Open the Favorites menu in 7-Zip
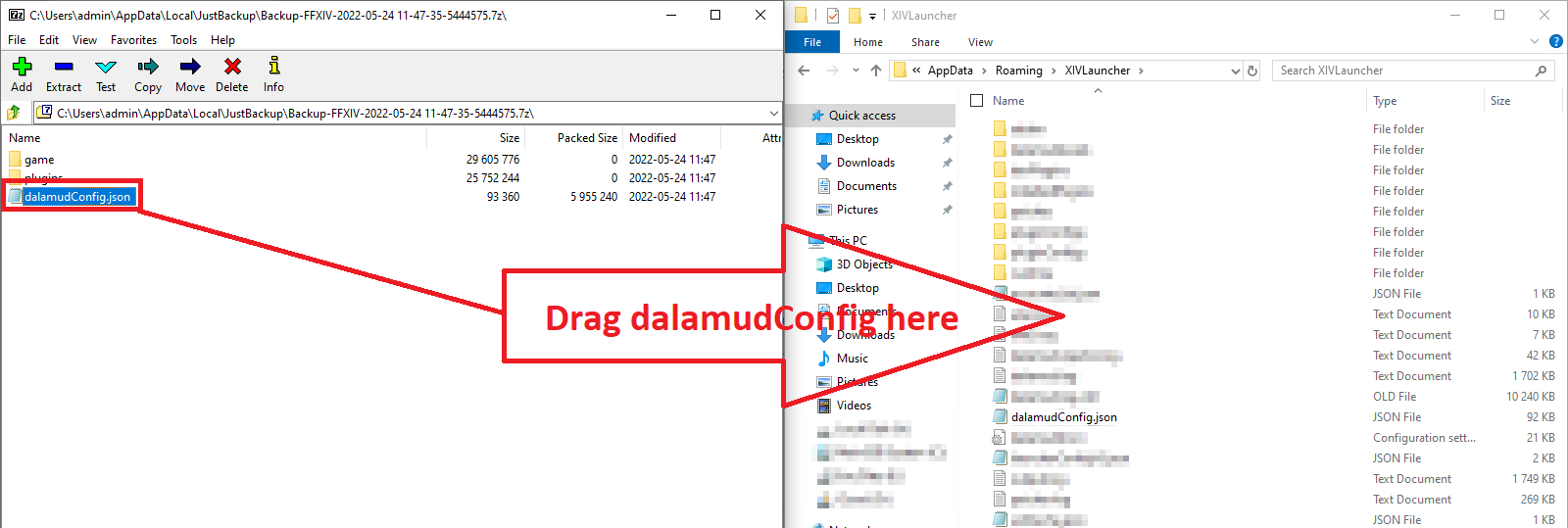The height and width of the screenshot is (528, 1568). click(x=133, y=40)
